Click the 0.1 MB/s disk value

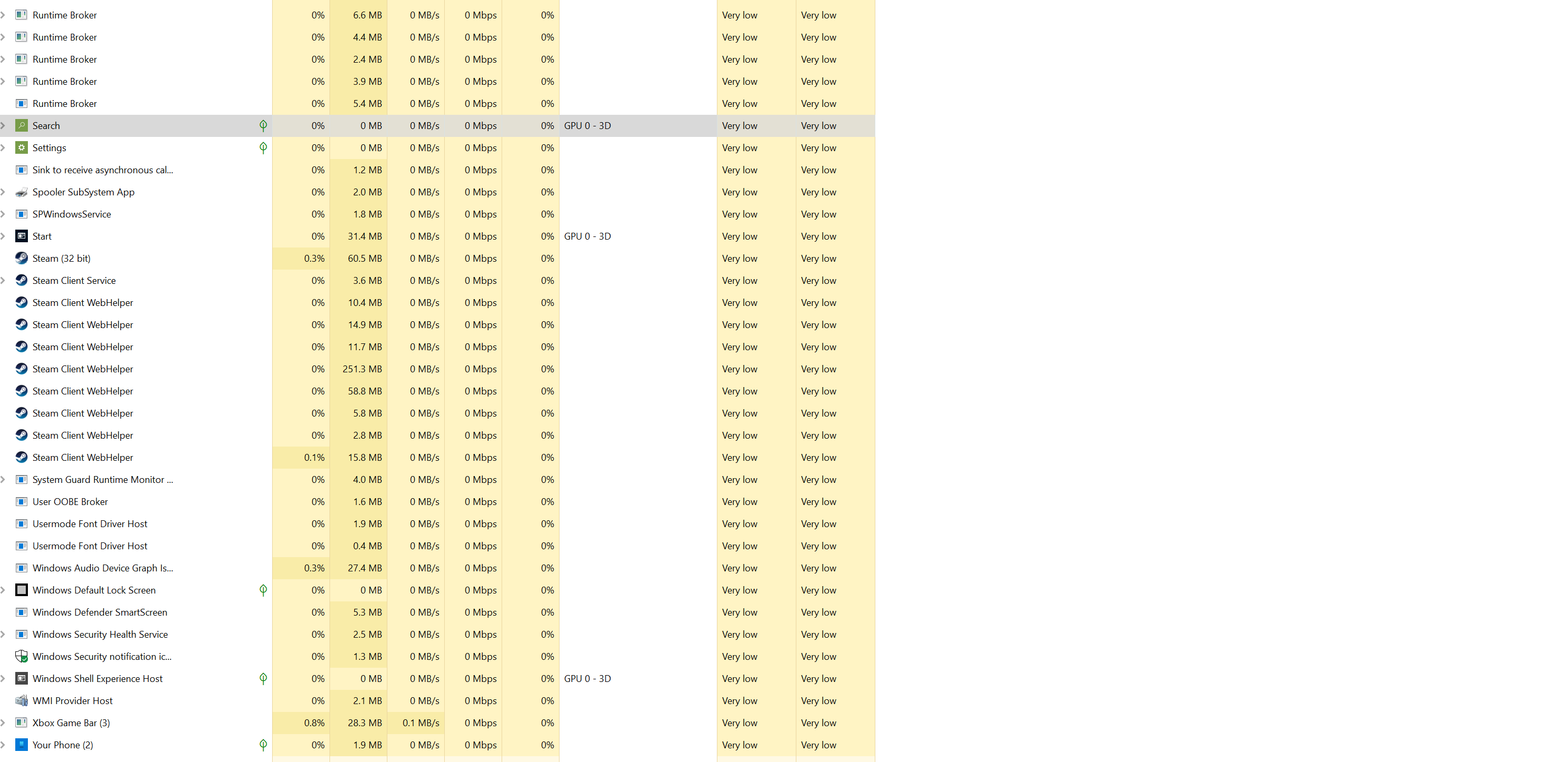click(x=421, y=723)
